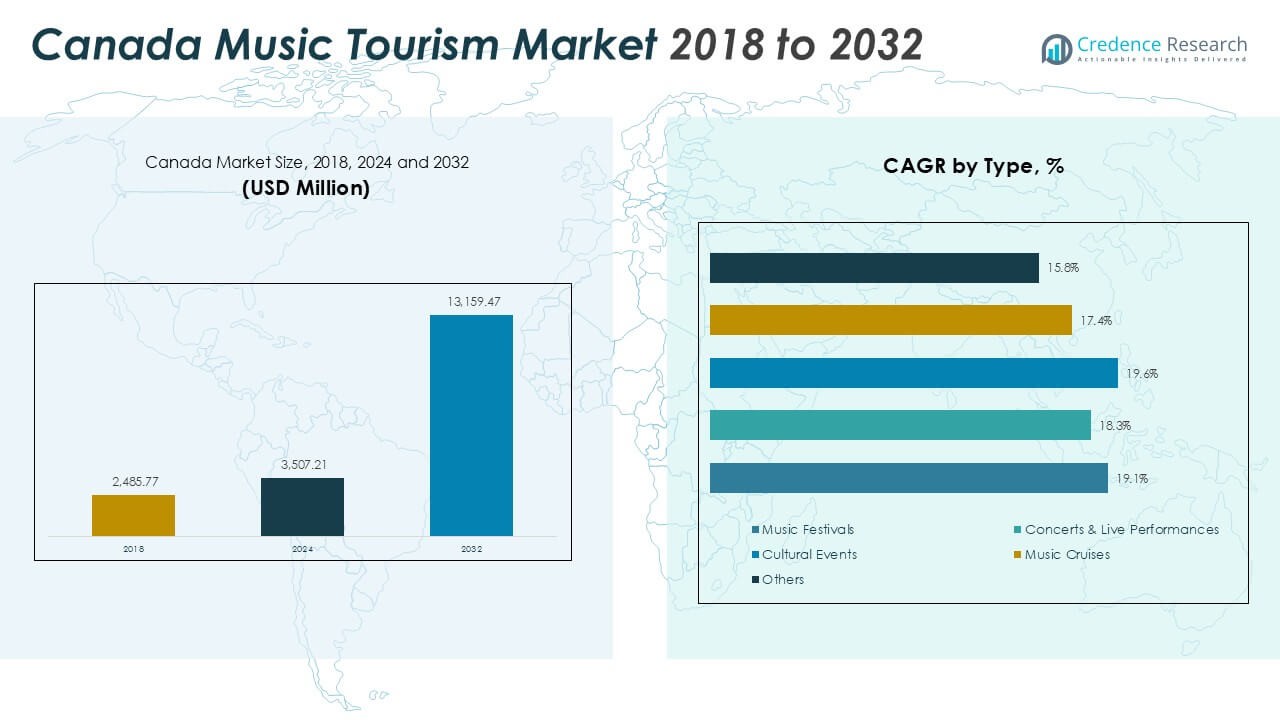The width and height of the screenshot is (1280, 720).
Task: Click the Credence Research logo icon
Action: coord(1056,48)
